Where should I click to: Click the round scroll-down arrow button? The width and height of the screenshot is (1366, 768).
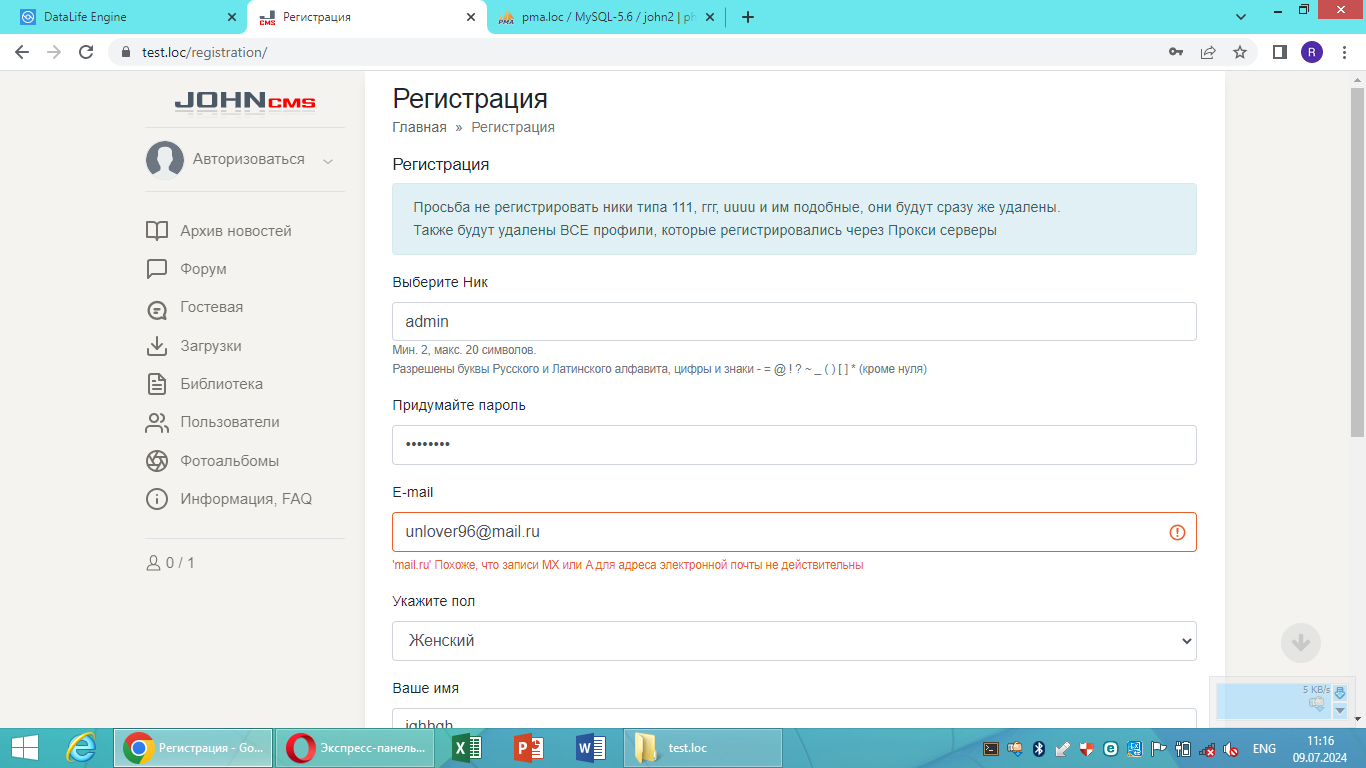1300,642
